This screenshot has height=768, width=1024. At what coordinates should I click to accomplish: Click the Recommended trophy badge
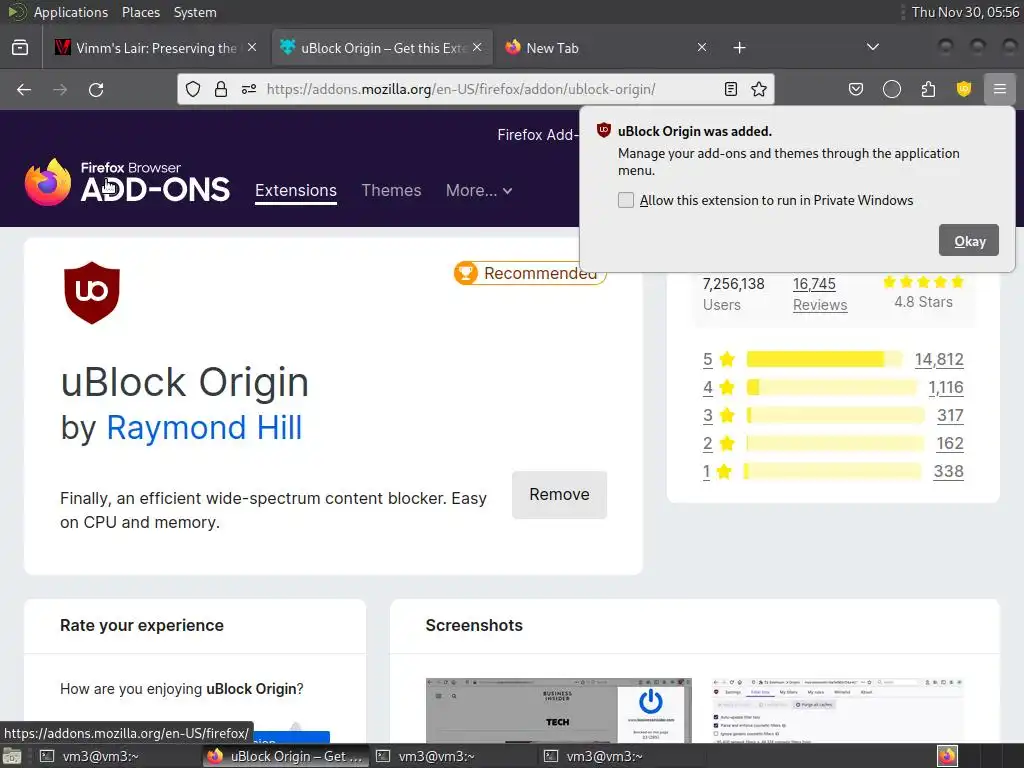click(x=530, y=273)
